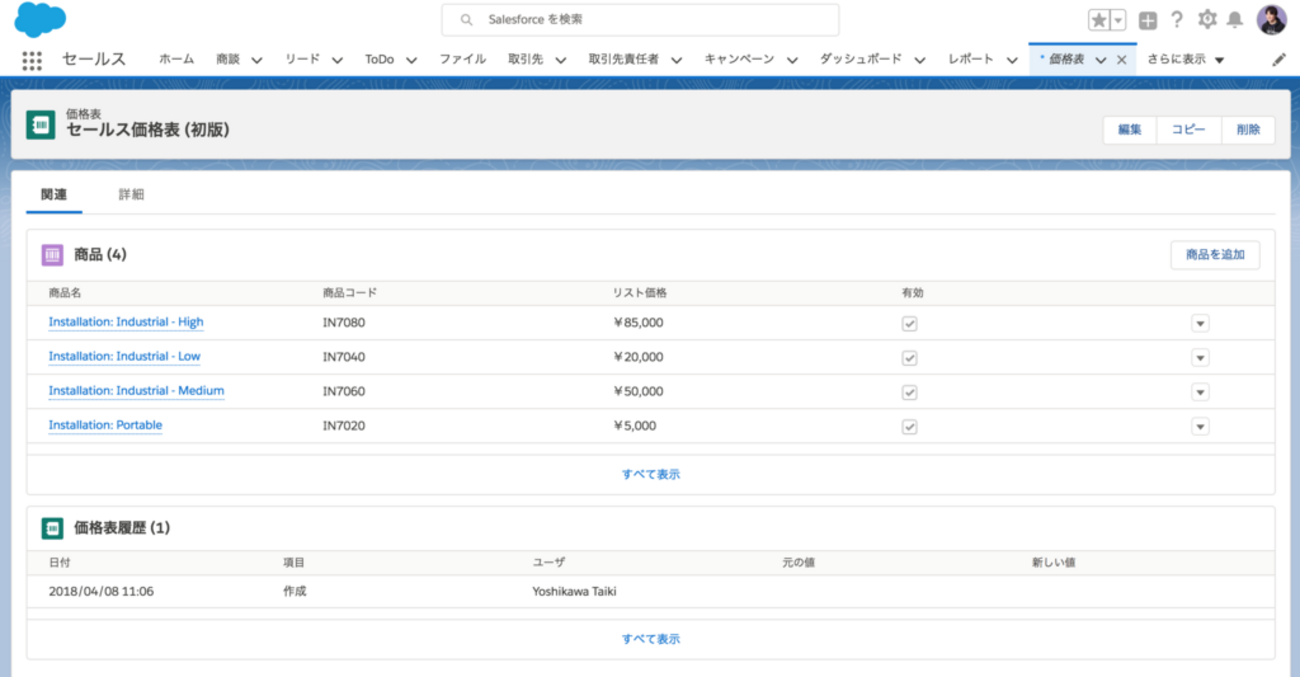
Task: Expand the 価格表 tab chevron
Action: (1101, 60)
